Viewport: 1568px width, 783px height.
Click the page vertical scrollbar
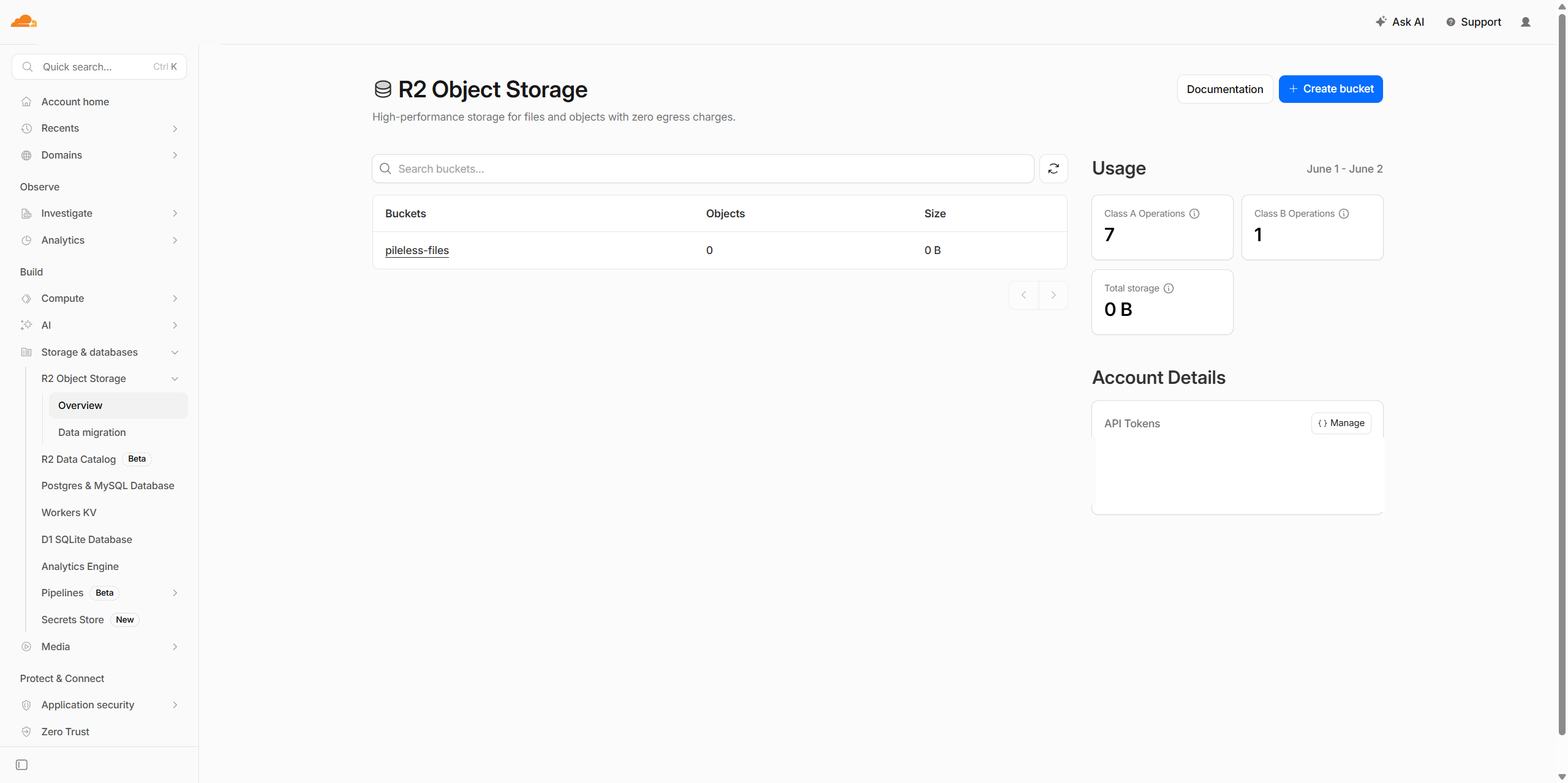[1562, 373]
